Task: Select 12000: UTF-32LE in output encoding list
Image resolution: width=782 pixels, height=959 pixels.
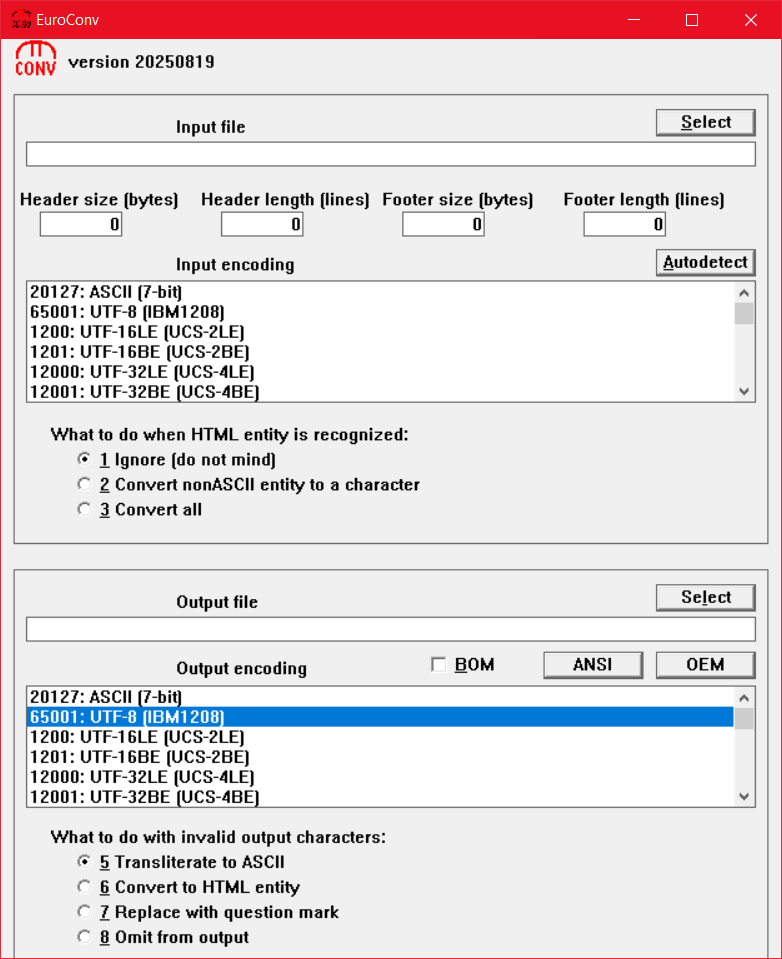Action: pyautogui.click(x=141, y=777)
